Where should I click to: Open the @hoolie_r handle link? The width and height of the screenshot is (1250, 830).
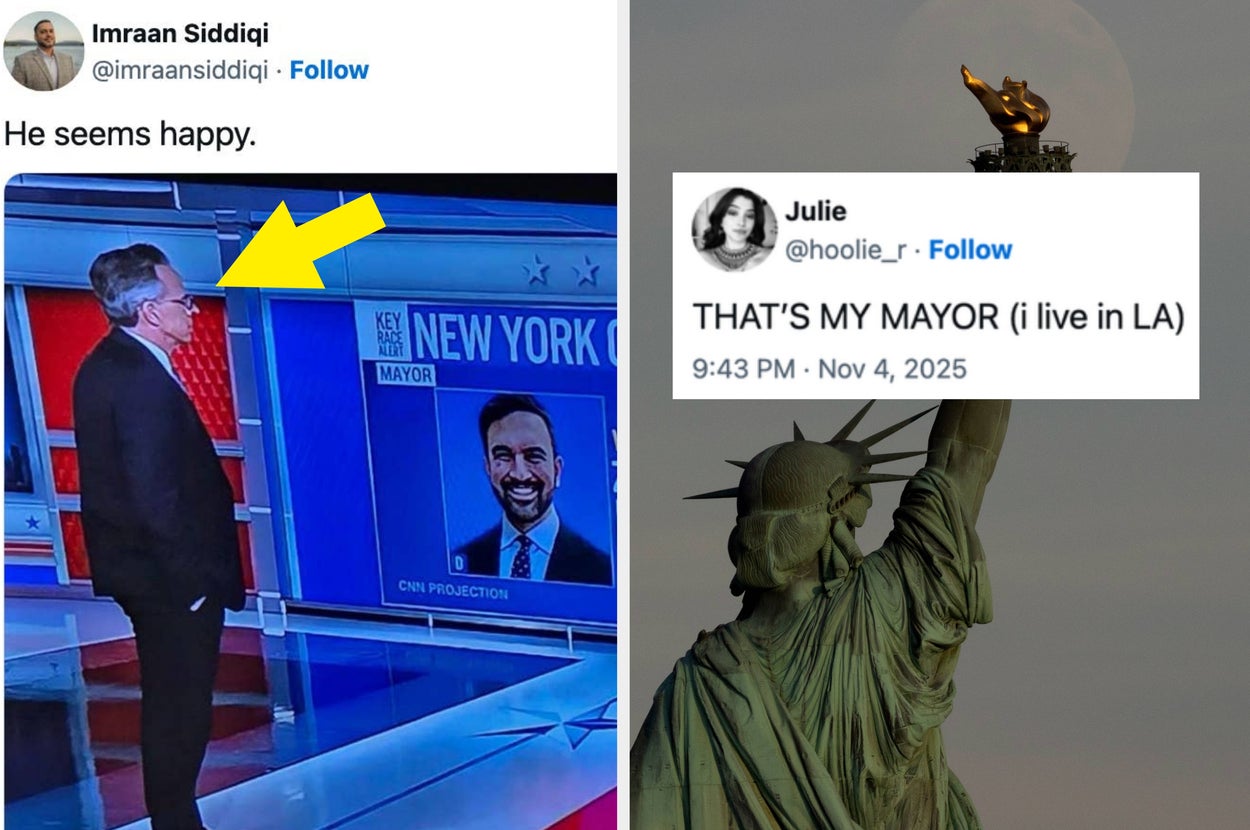pyautogui.click(x=844, y=250)
